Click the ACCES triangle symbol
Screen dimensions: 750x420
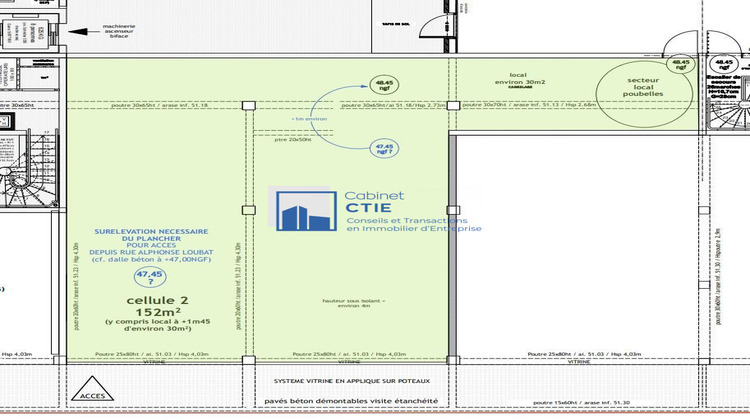[92, 389]
